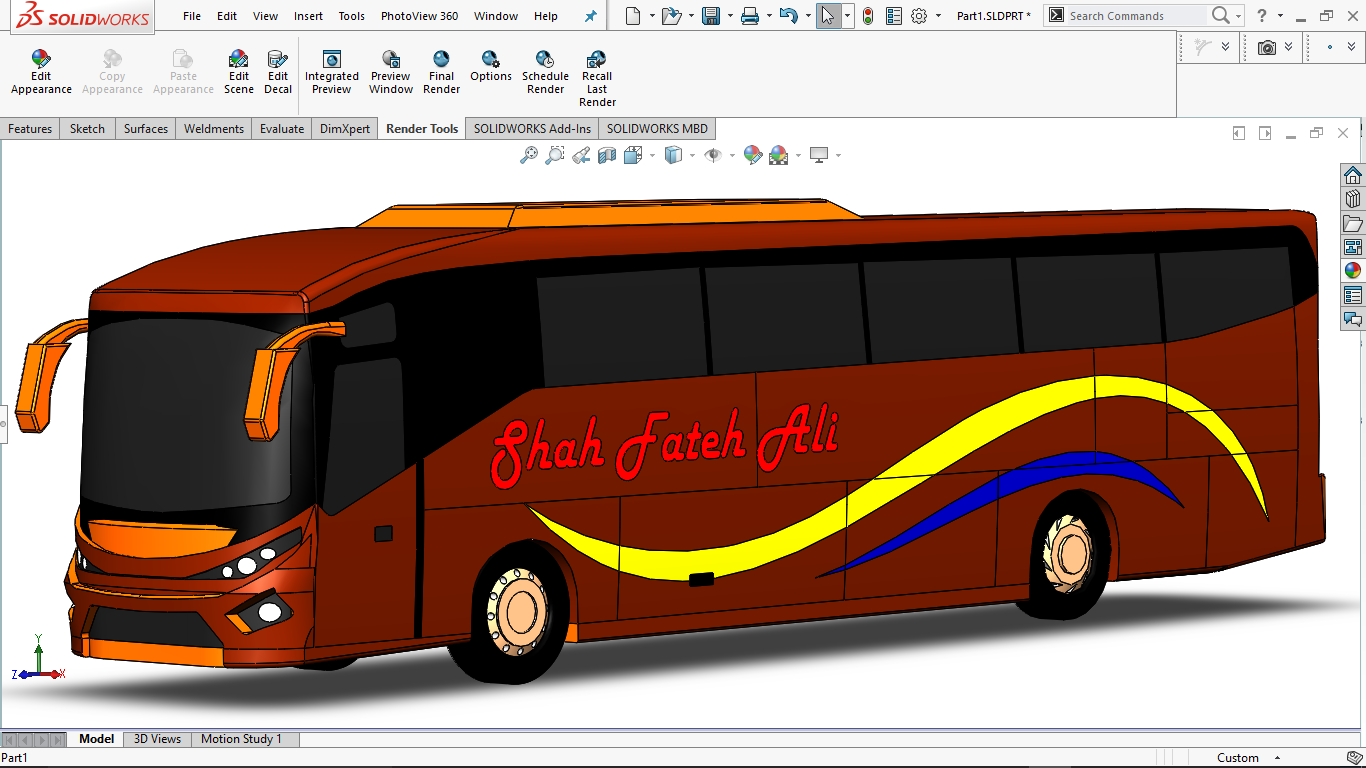Expand Display Style dropdown arrow
1366x768 pixels.
click(x=693, y=155)
